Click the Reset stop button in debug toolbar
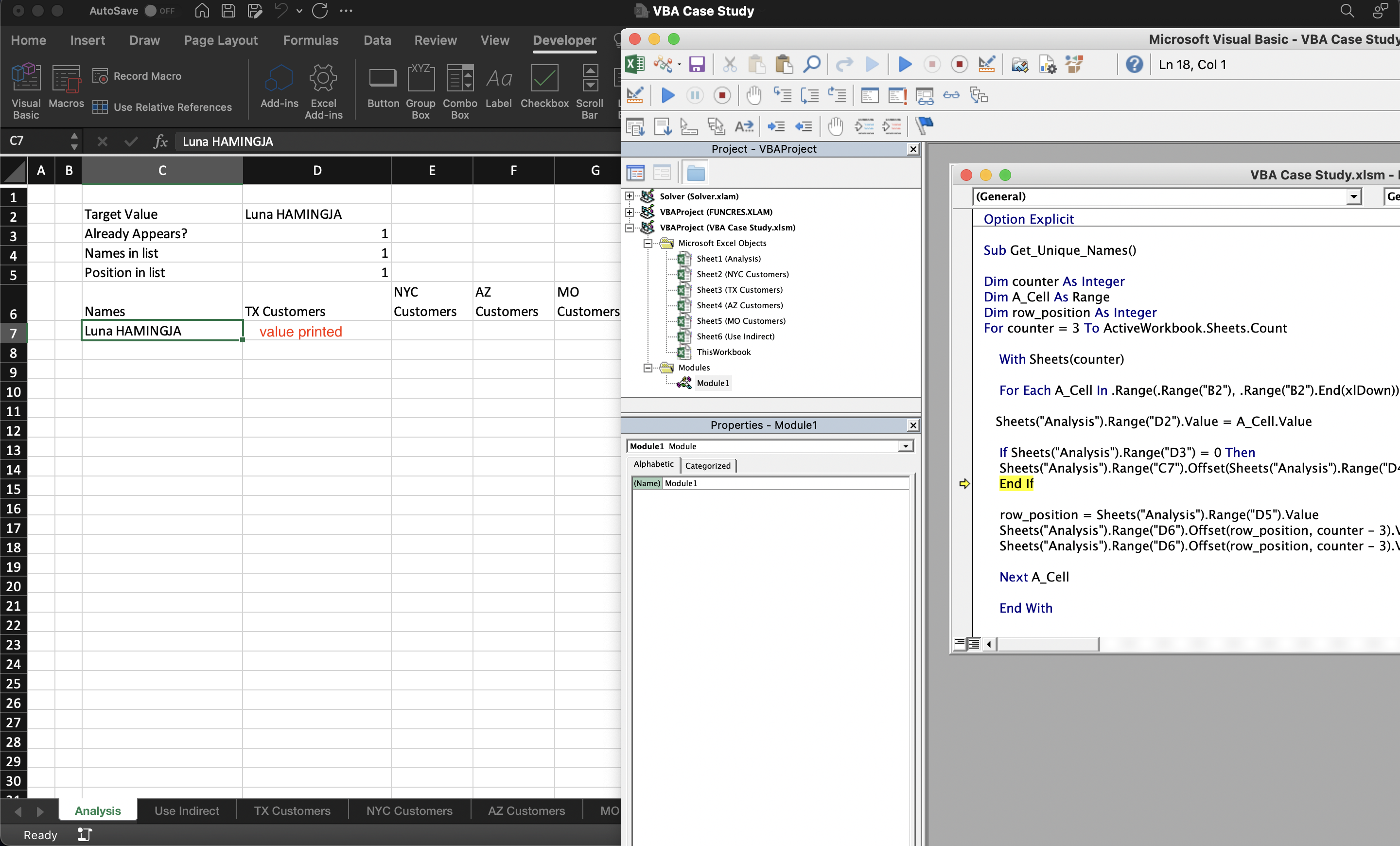The image size is (1400, 846). point(722,95)
